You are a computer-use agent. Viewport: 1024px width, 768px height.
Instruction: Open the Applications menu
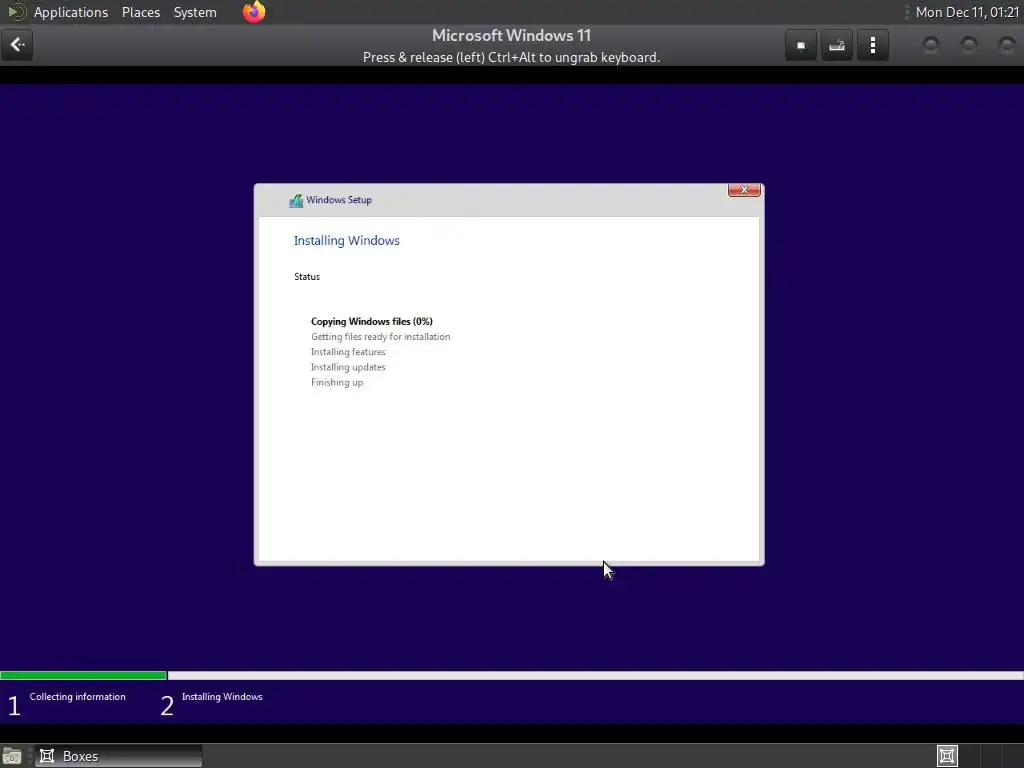point(71,12)
